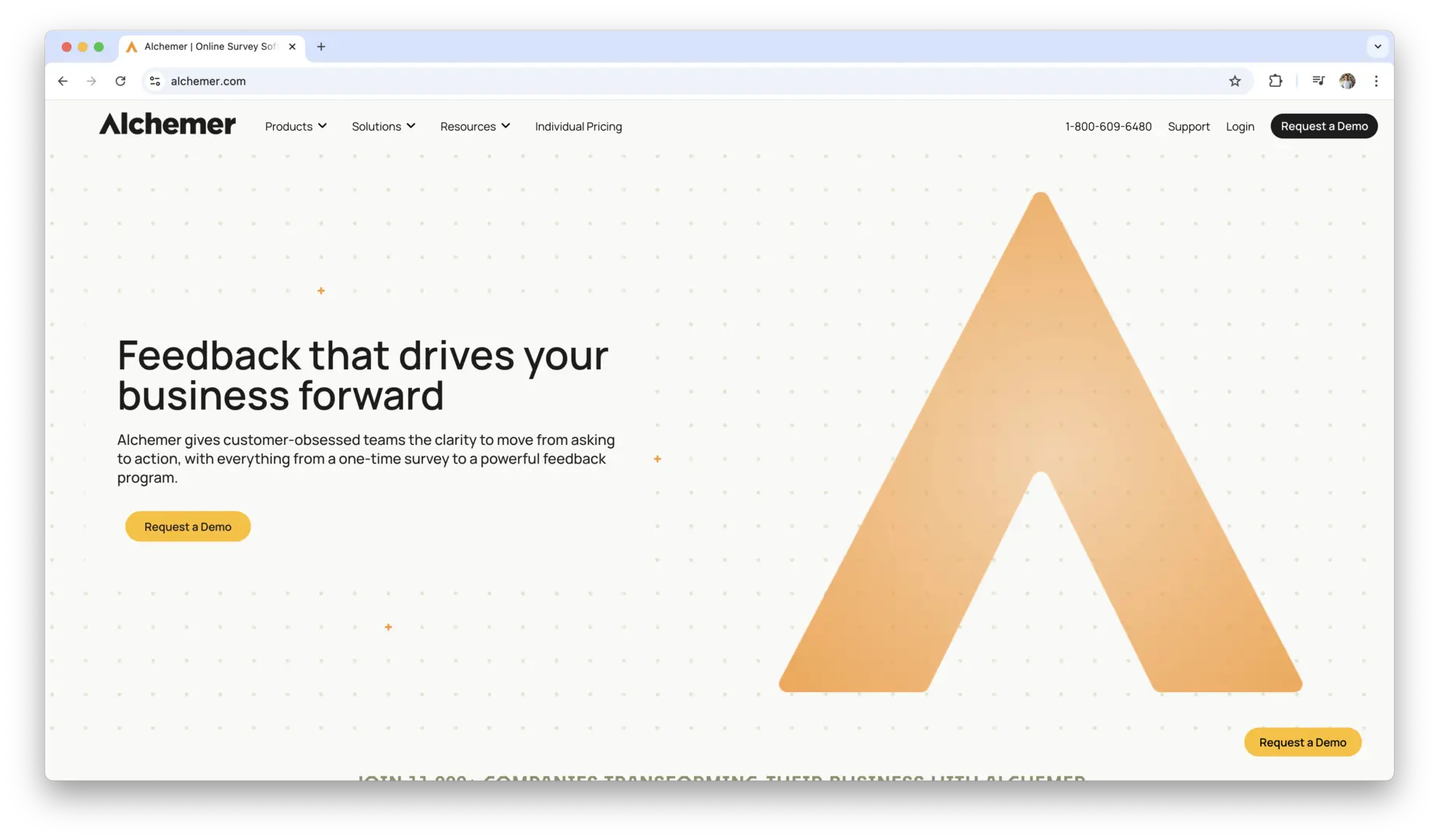Click the browser forward arrow
1439x840 pixels.
click(92, 81)
